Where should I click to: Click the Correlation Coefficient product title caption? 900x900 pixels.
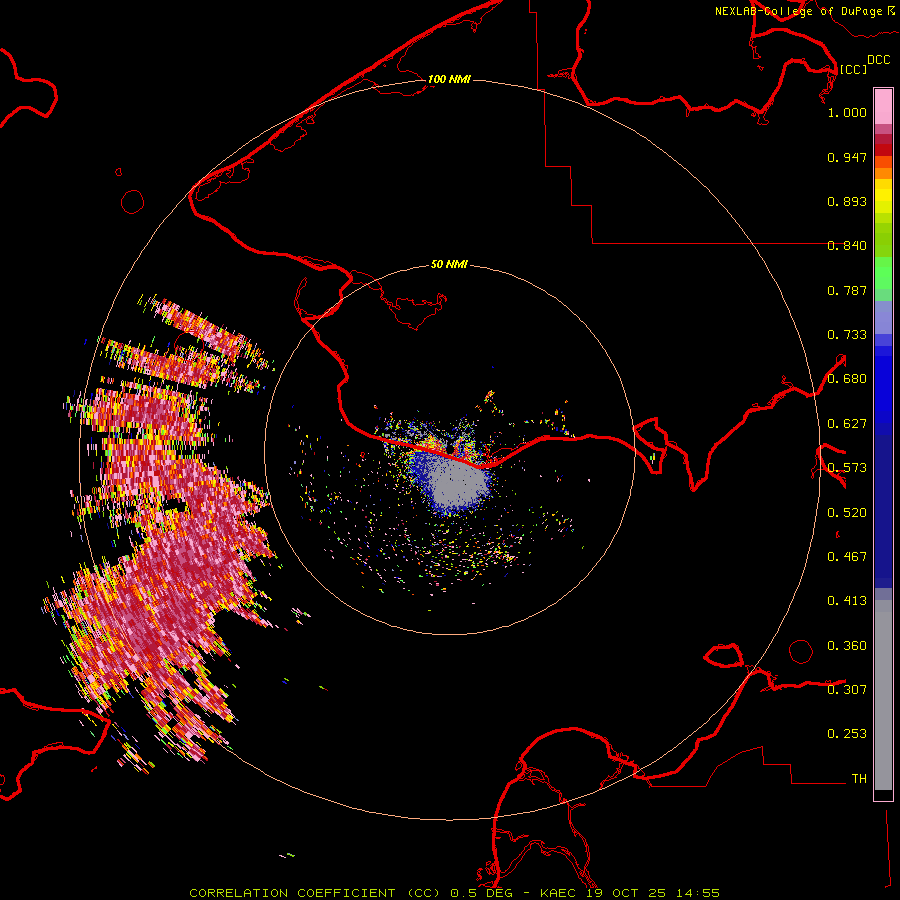tap(454, 893)
